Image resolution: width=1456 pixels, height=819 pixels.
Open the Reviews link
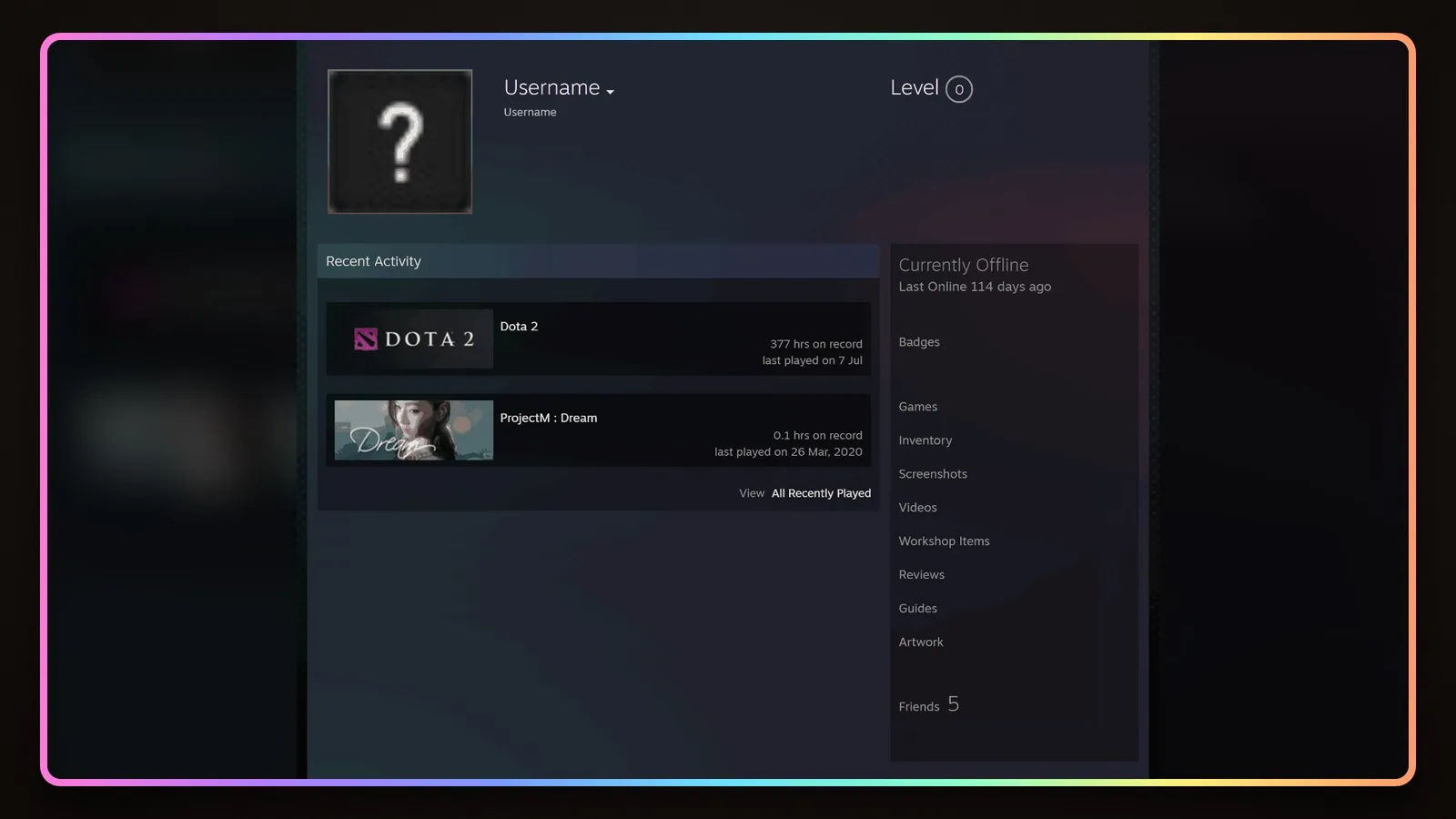(x=921, y=575)
